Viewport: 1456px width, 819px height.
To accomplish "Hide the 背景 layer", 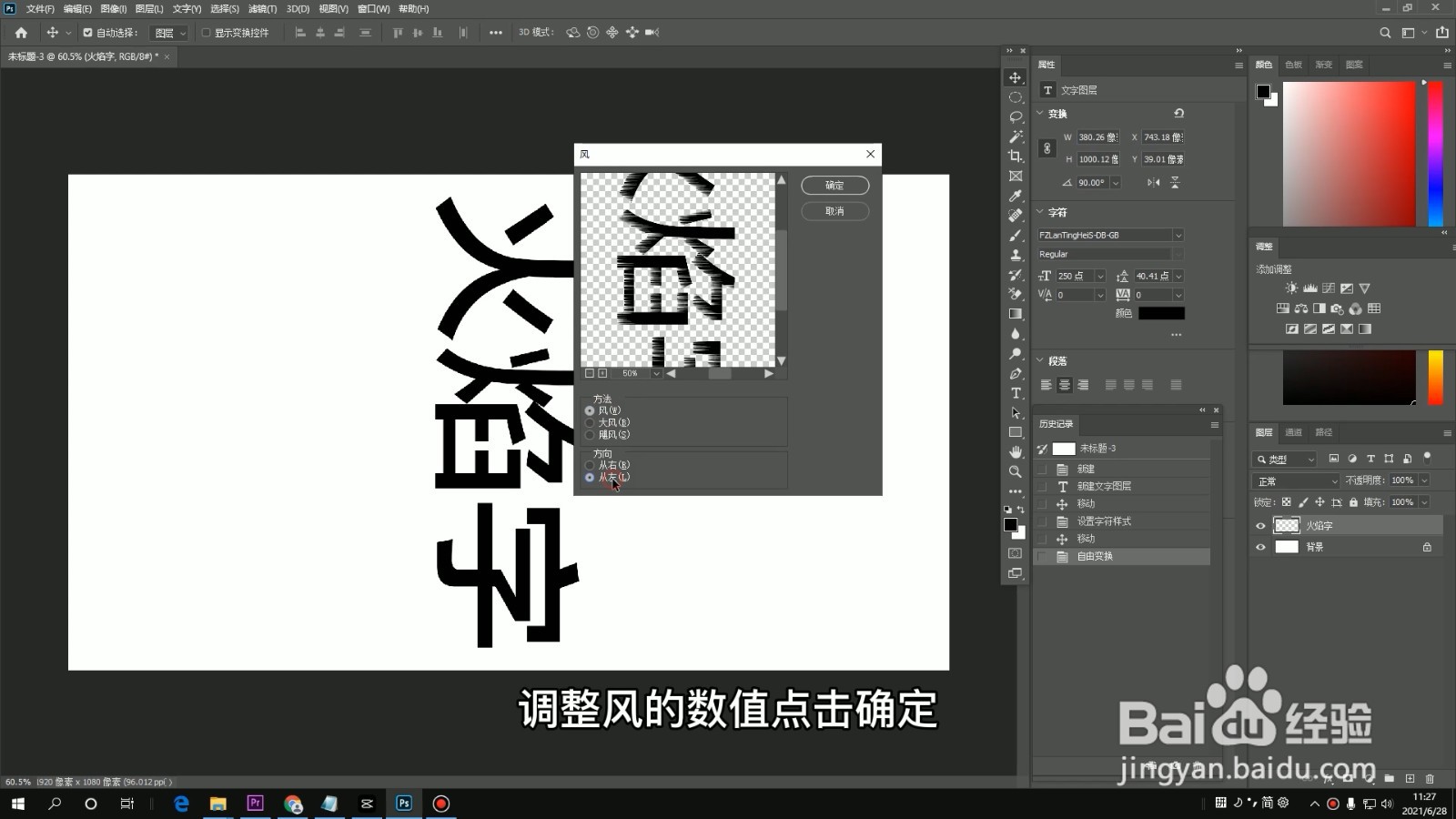I will click(x=1260, y=547).
